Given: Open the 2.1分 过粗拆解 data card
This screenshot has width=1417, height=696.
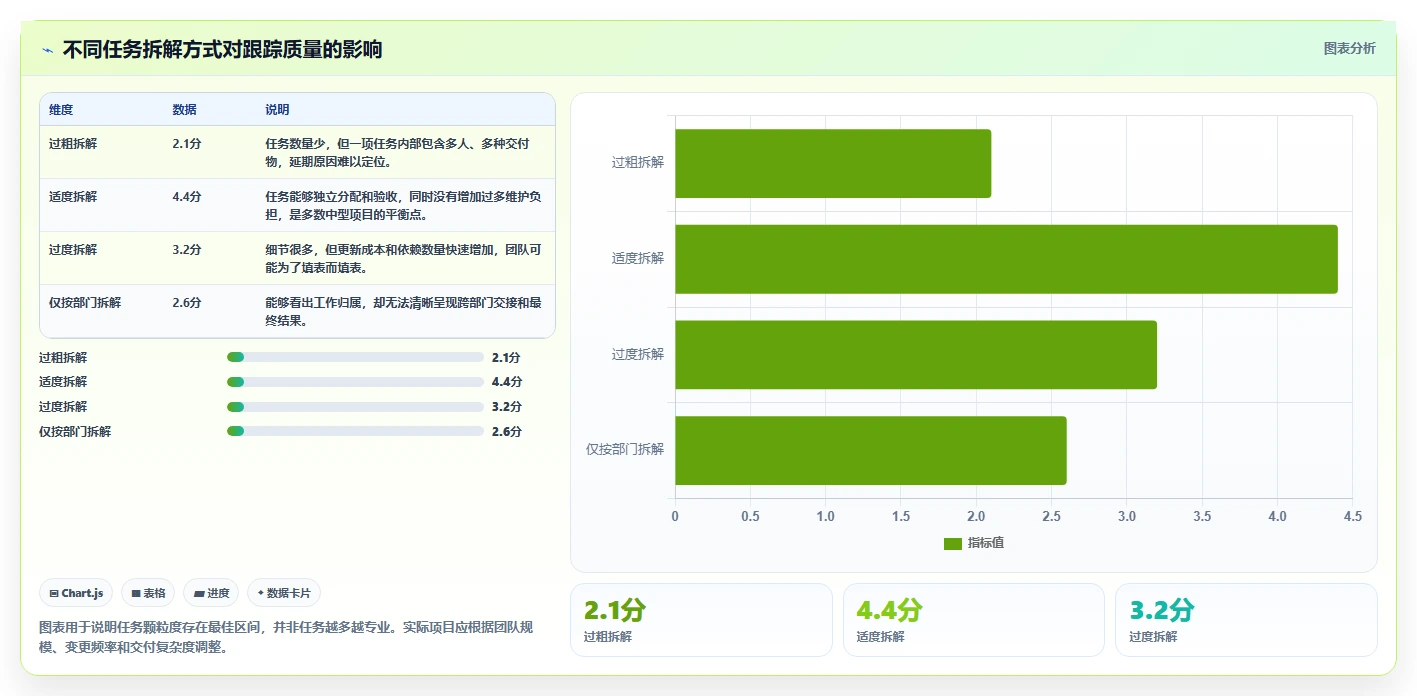Looking at the screenshot, I should 701,620.
